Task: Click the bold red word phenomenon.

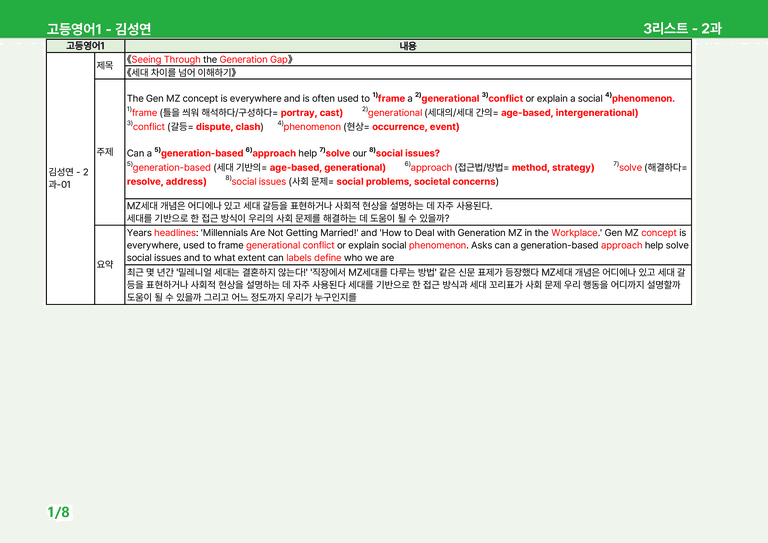Action: (643, 98)
